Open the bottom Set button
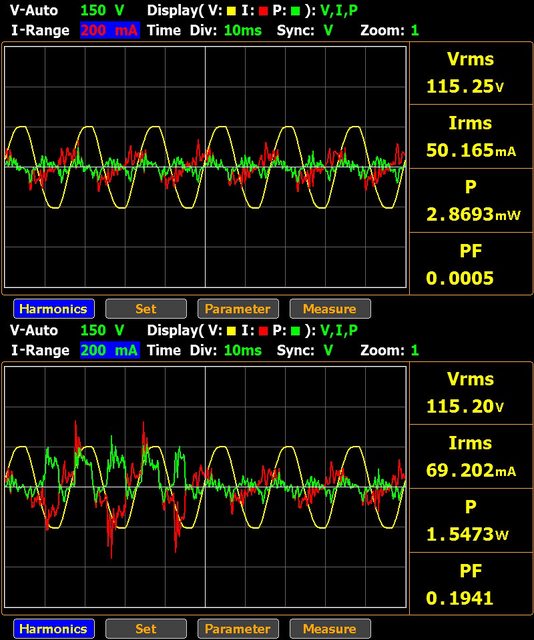The width and height of the screenshot is (534, 640). point(146,629)
